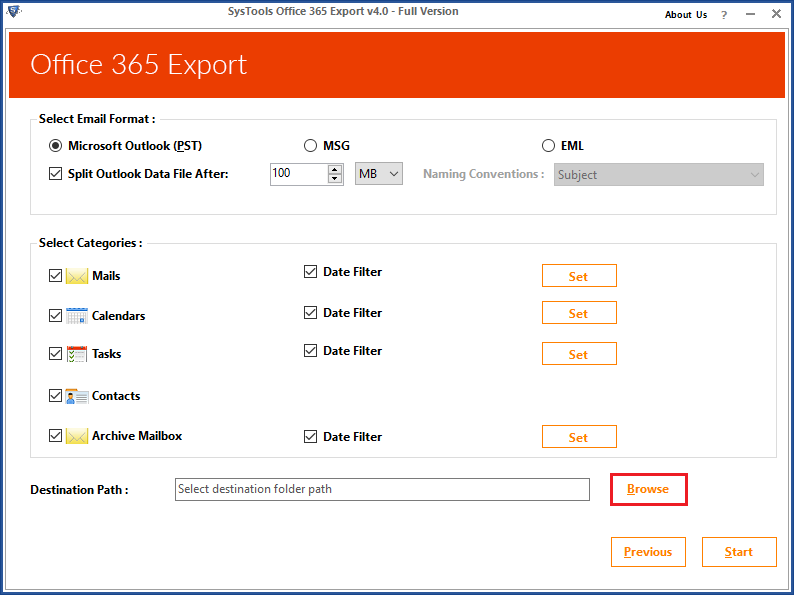Click the destination folder path field

382,489
